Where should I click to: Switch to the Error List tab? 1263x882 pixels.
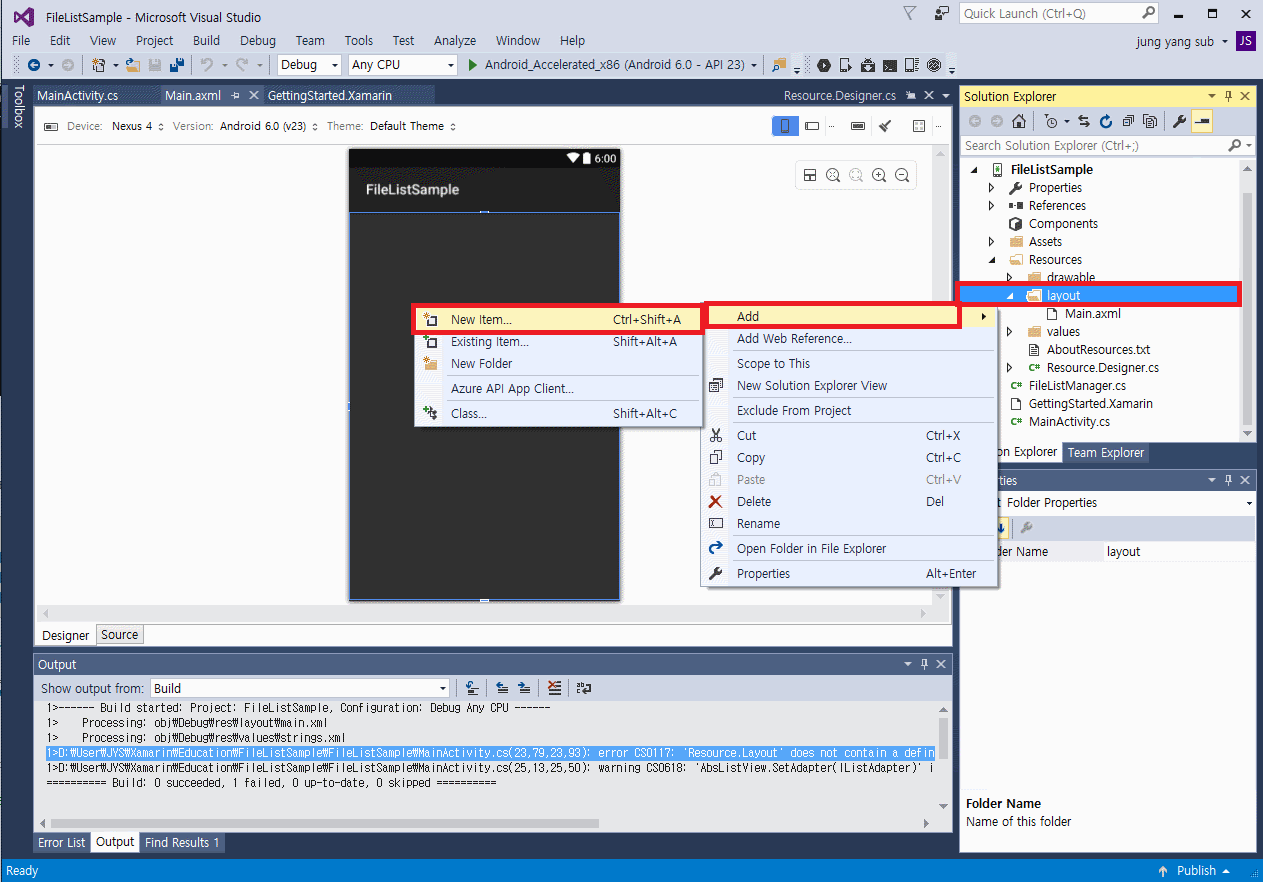coord(62,842)
